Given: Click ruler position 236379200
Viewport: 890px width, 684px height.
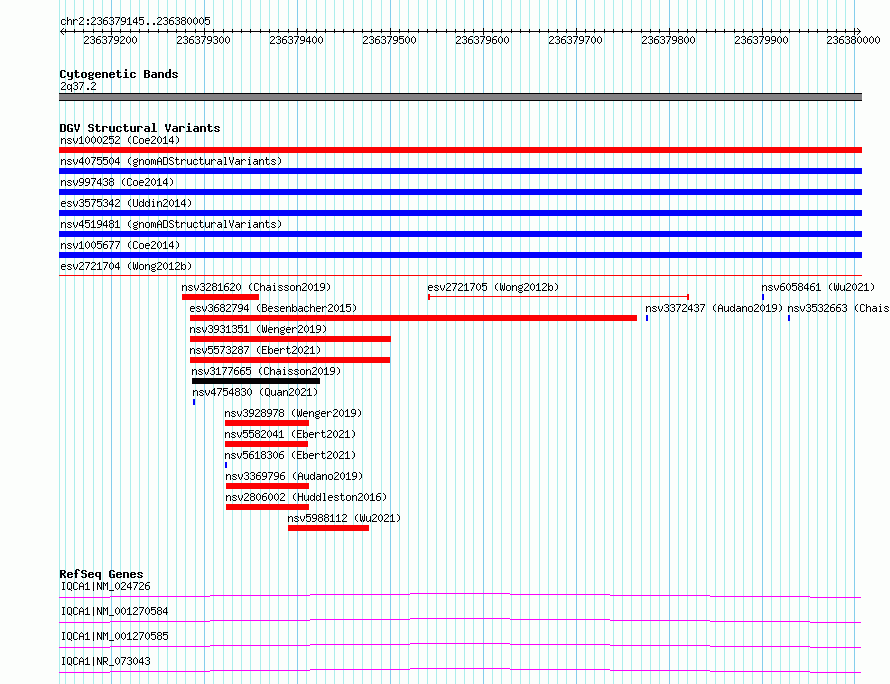Looking at the screenshot, I should (x=110, y=40).
